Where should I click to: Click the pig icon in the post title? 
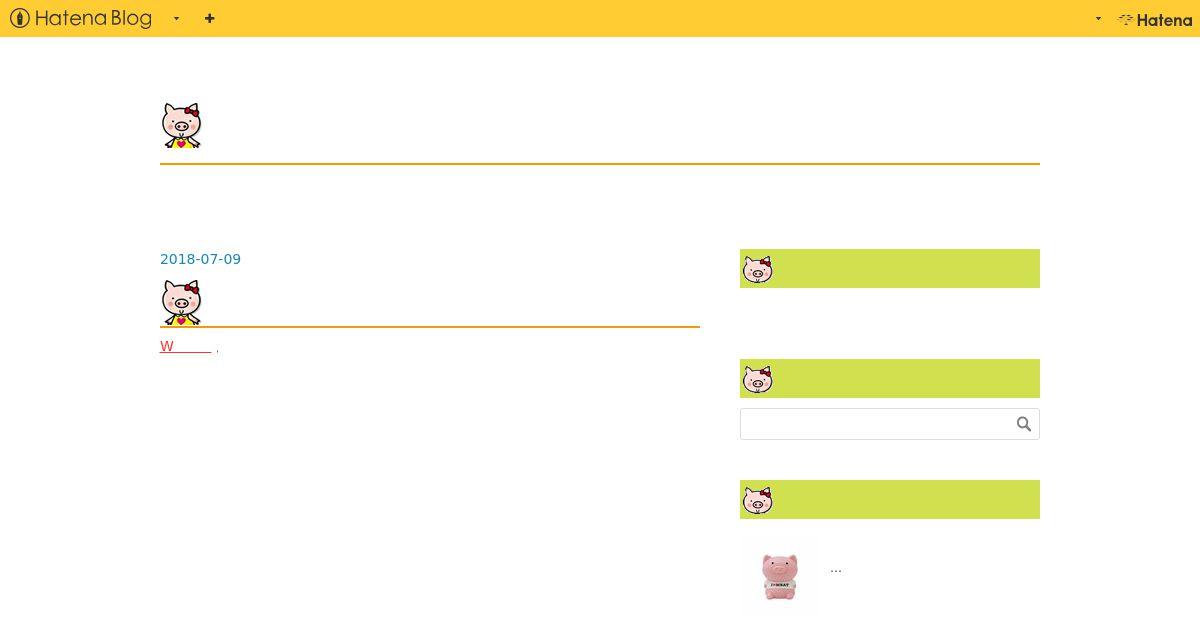181,302
